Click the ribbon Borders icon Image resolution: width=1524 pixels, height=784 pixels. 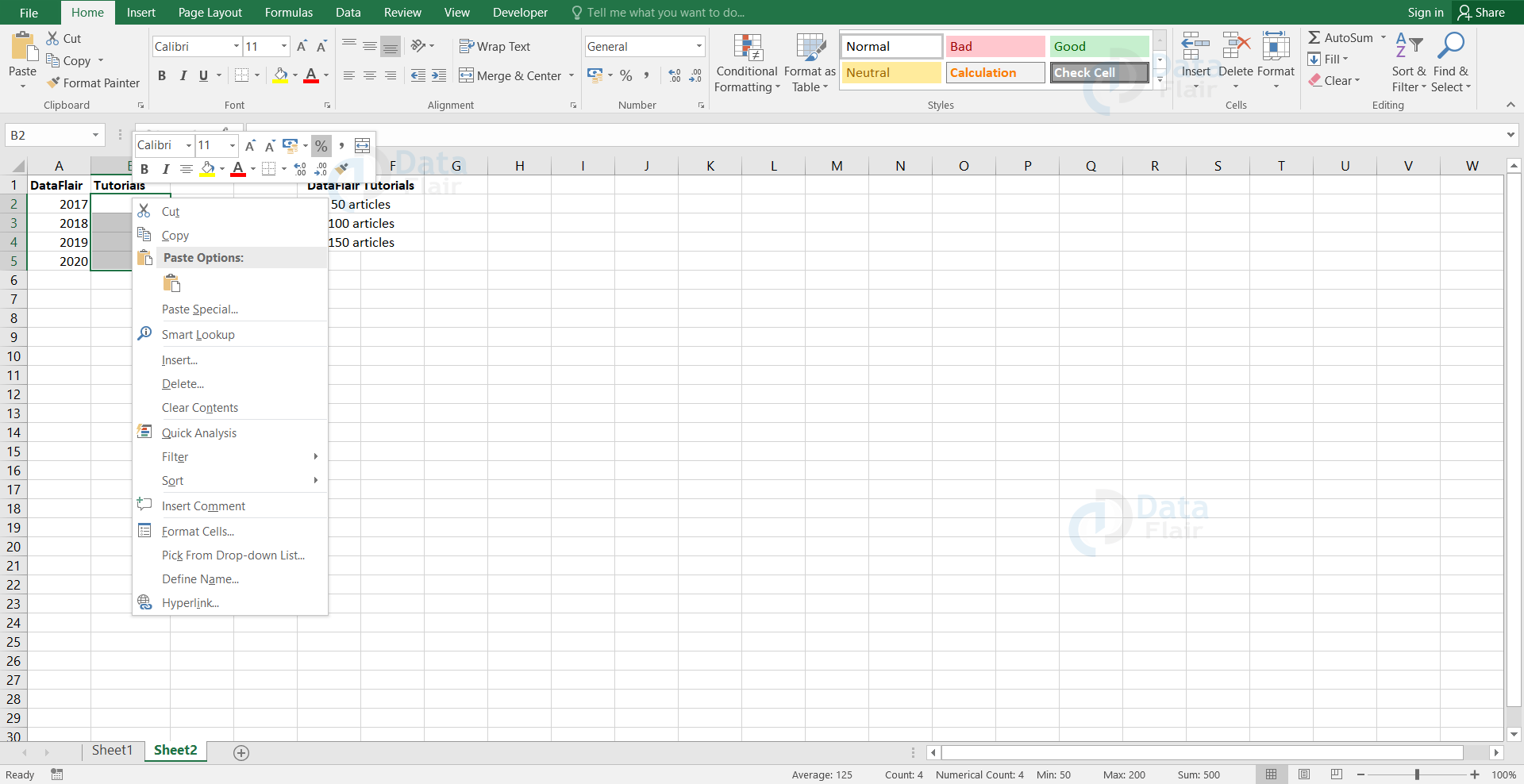pos(242,75)
